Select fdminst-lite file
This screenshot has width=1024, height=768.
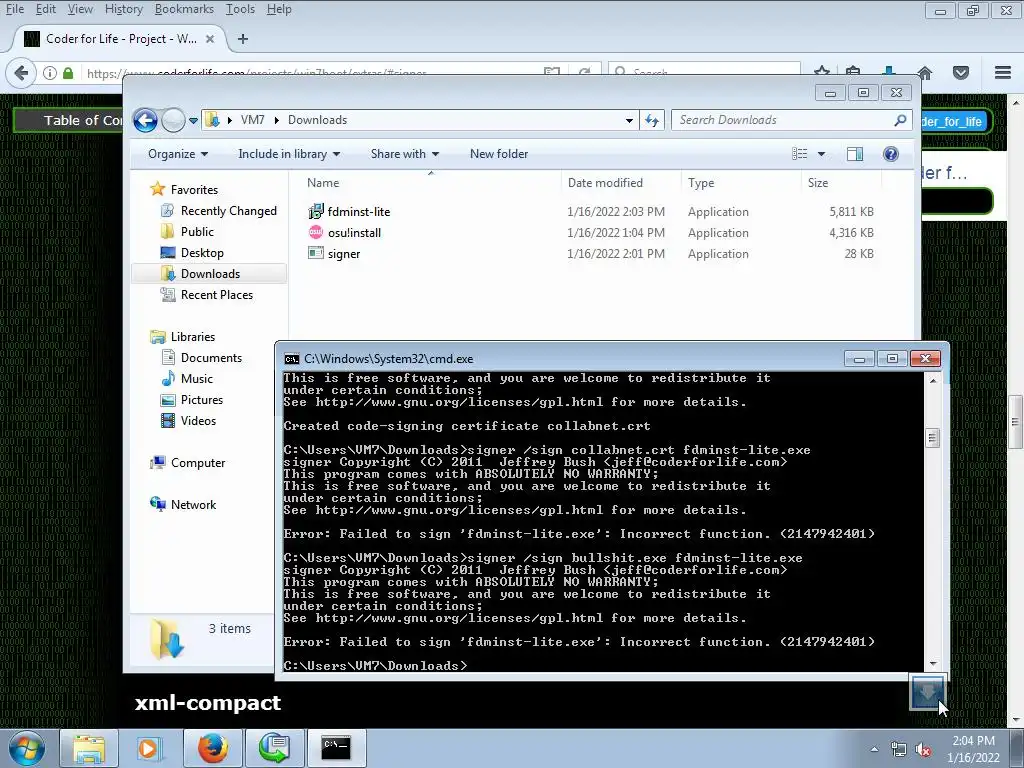[359, 212]
